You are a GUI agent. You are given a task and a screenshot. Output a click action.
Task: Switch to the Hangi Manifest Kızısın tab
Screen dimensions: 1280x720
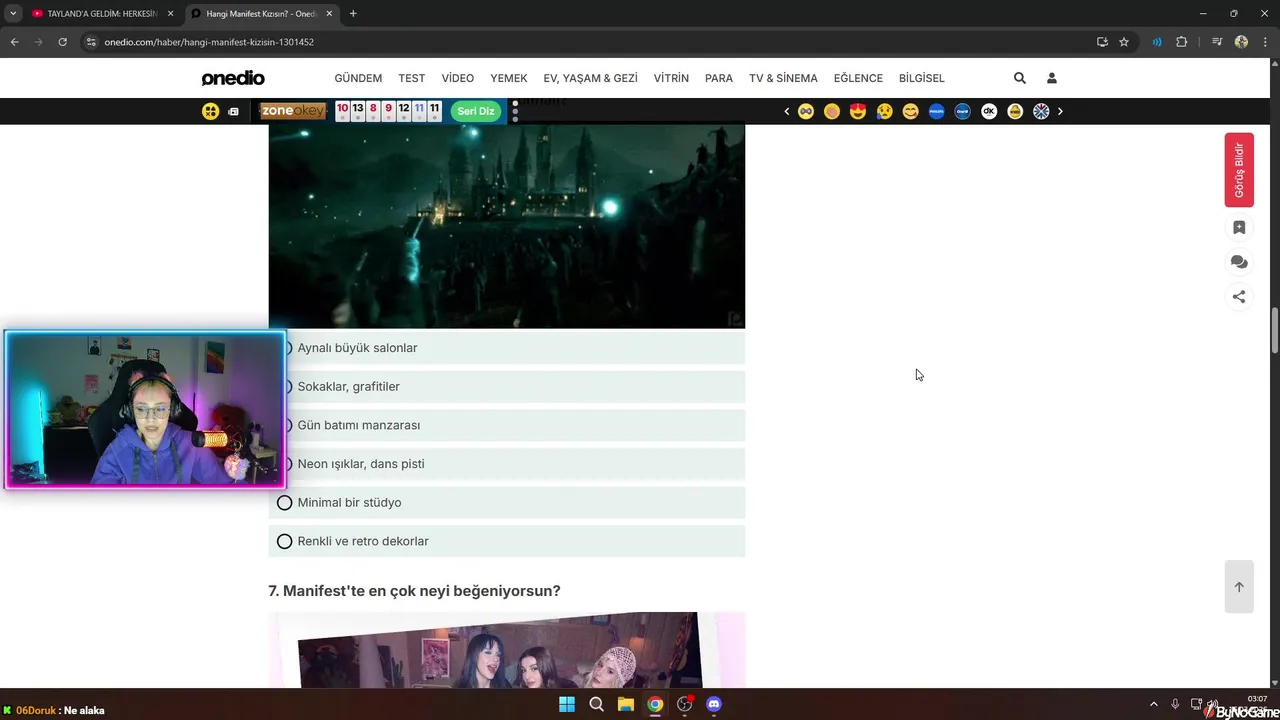263,14
